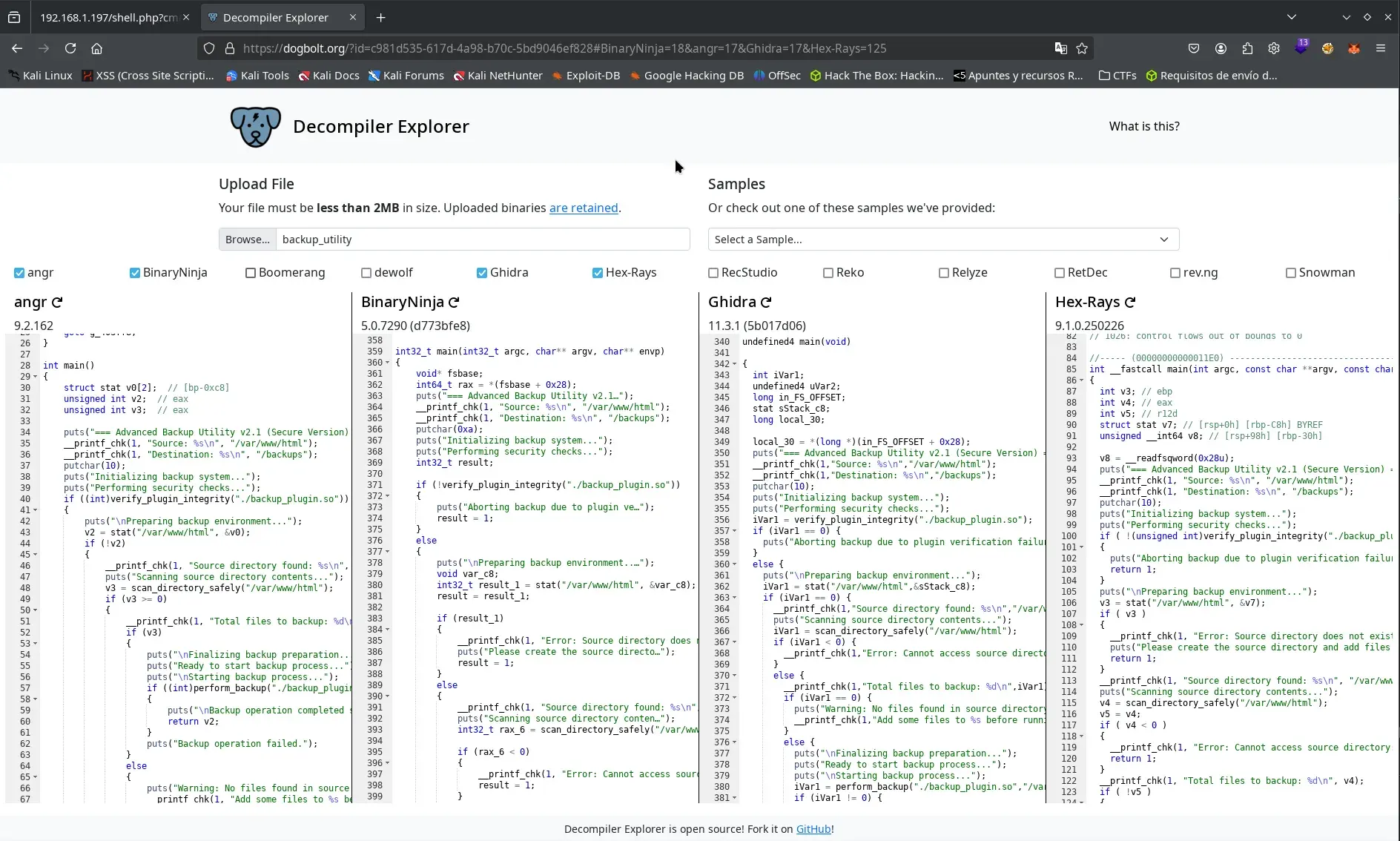Screen dimensions: 1400x841
Task: Open the Select a Sample dropdown
Action: point(943,240)
